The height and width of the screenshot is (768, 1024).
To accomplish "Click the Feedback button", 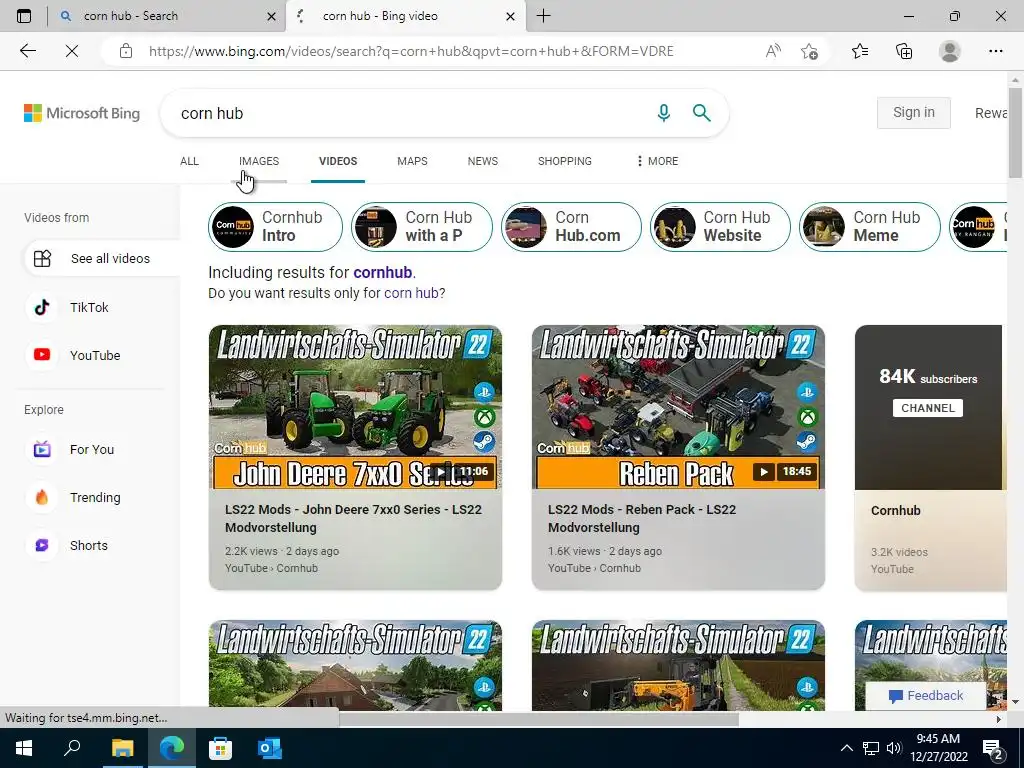I will point(926,696).
